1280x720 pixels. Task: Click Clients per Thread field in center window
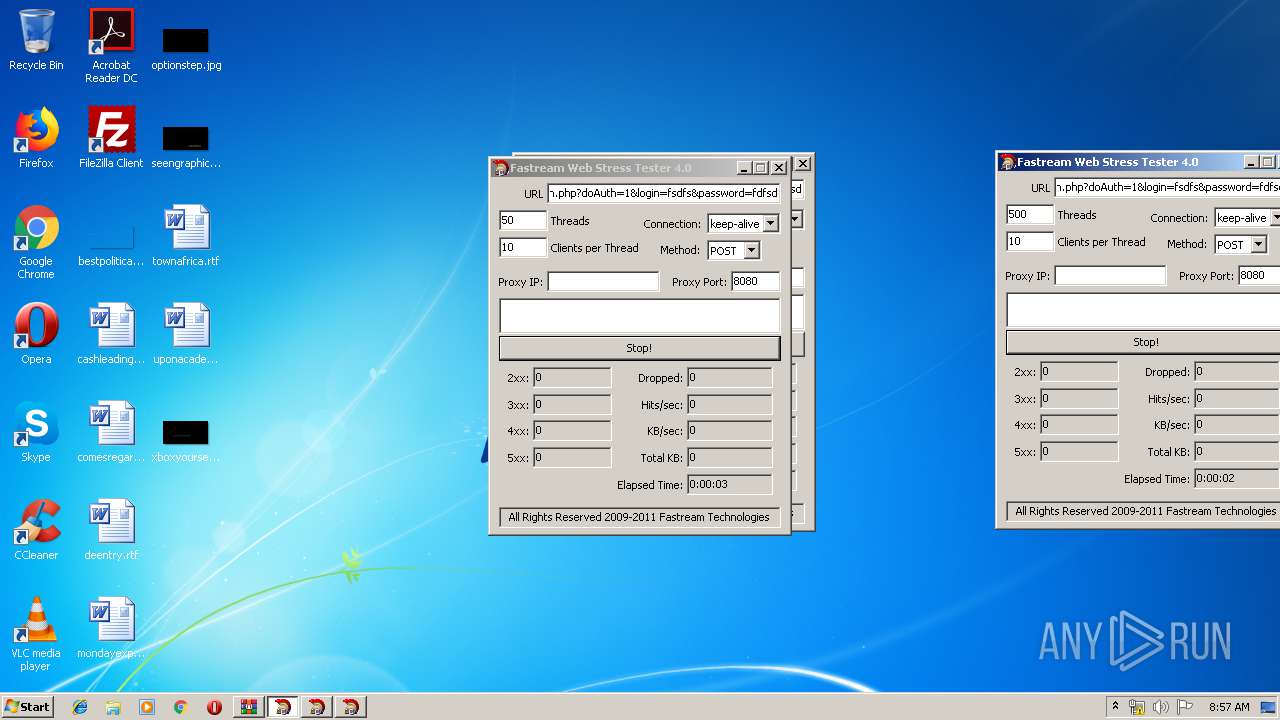[523, 247]
